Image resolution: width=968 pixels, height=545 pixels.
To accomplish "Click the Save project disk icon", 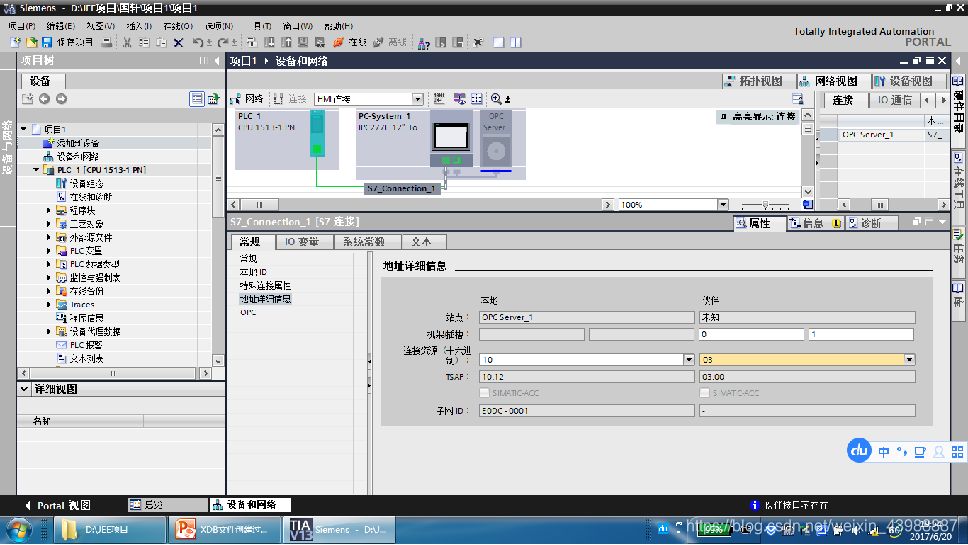I will 47,43.
